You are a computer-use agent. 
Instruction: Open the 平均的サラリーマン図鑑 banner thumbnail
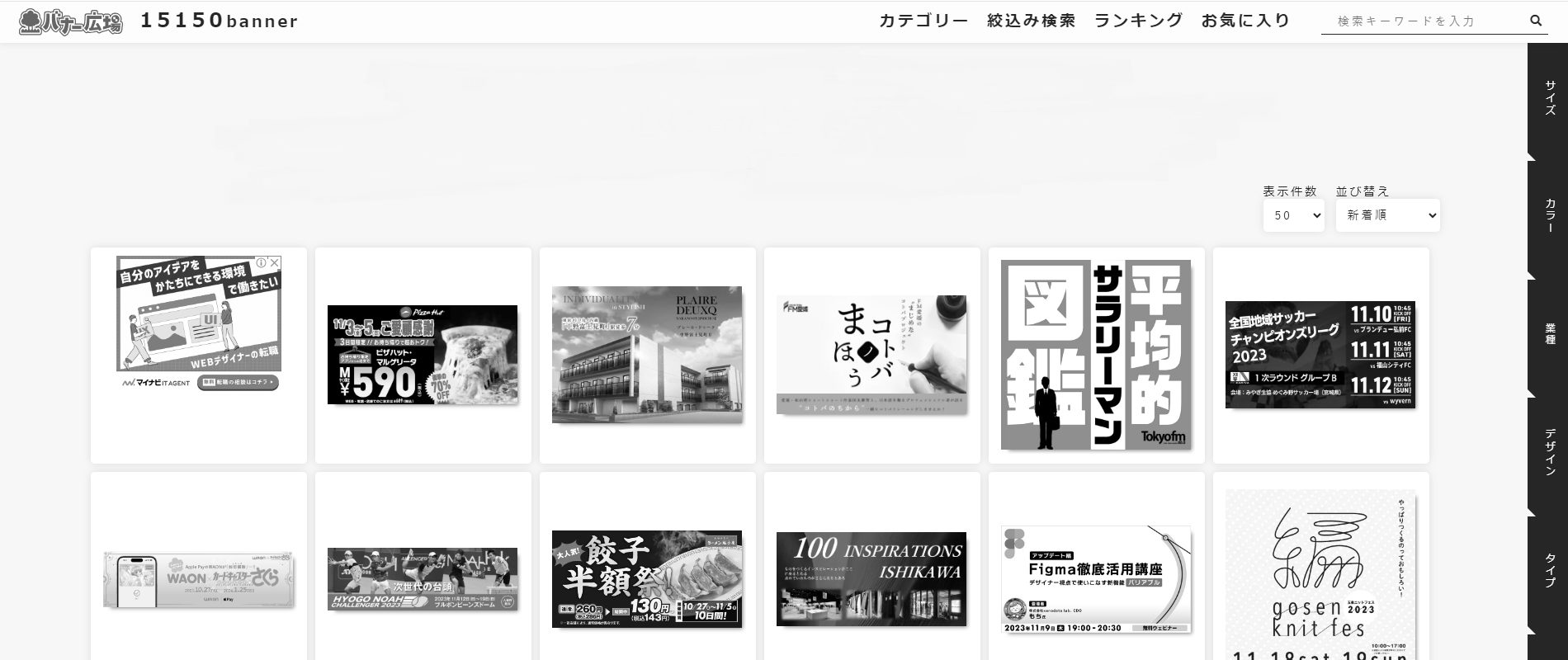(1096, 355)
